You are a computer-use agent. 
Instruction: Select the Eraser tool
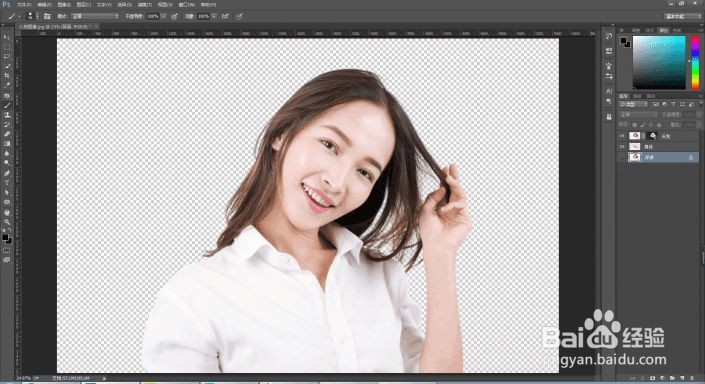tap(7, 134)
